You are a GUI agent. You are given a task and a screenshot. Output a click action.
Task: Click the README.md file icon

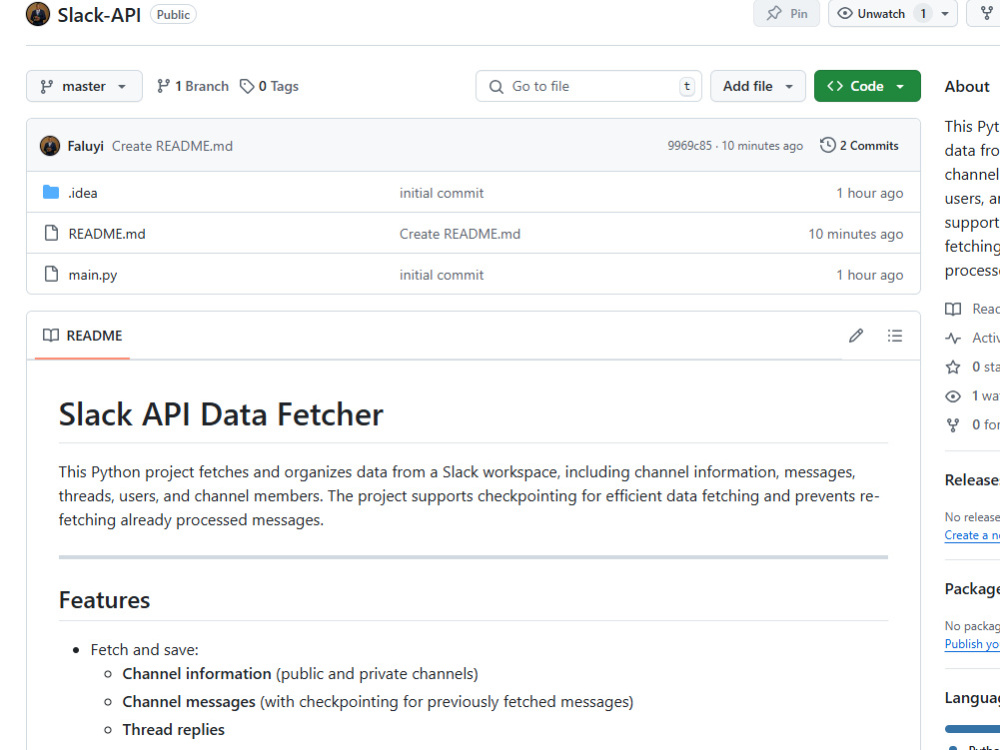[x=51, y=233]
